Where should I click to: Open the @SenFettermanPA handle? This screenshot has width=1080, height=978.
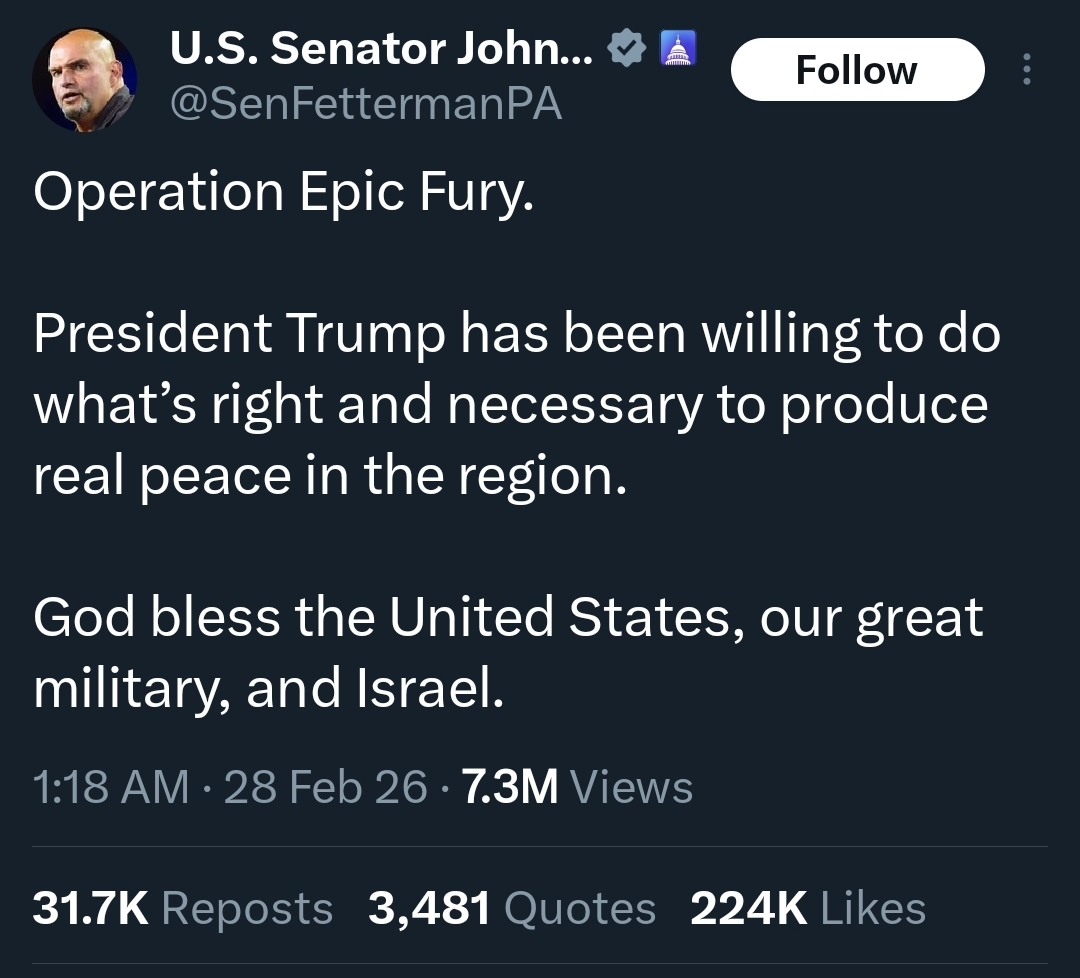[366, 104]
